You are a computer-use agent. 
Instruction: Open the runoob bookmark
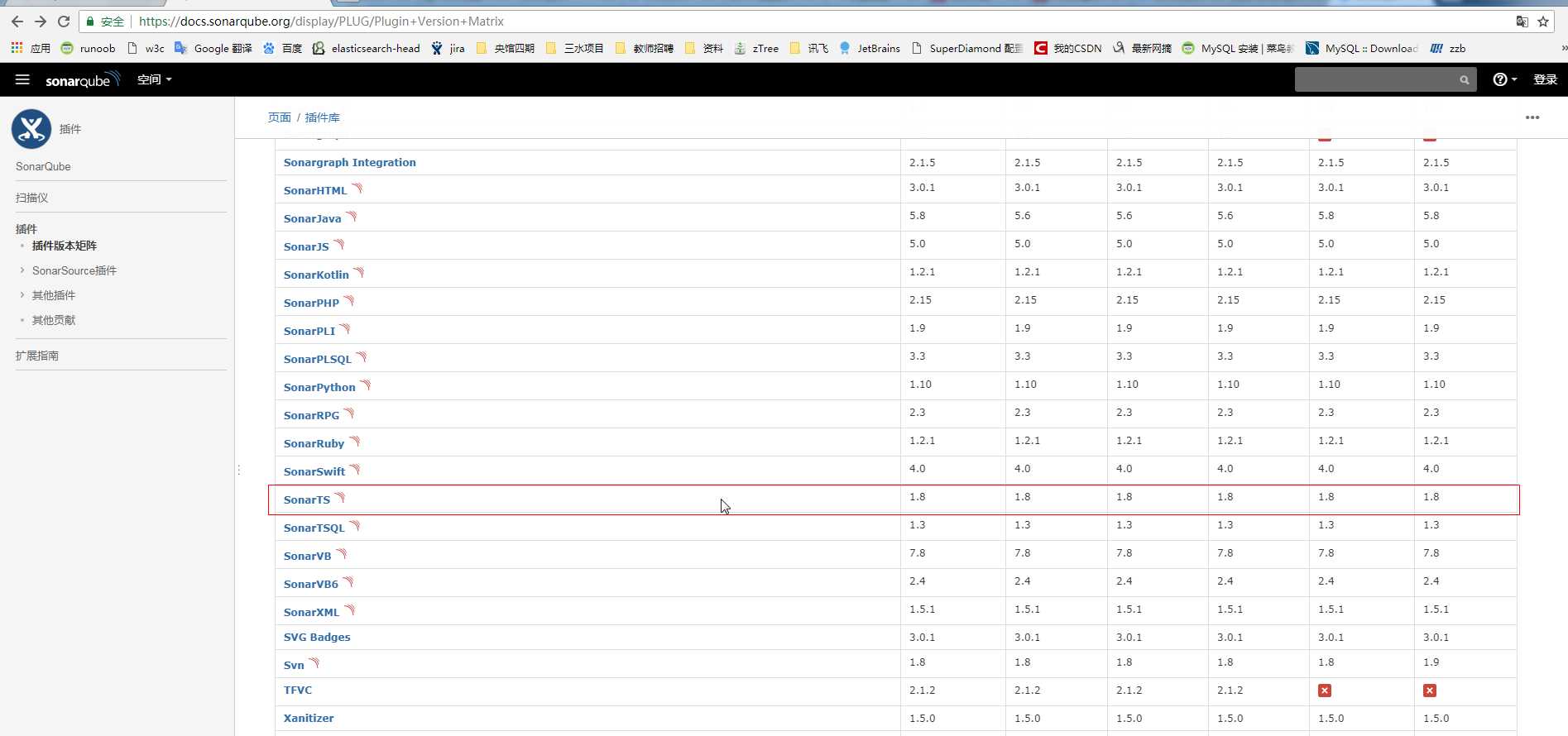[x=88, y=48]
